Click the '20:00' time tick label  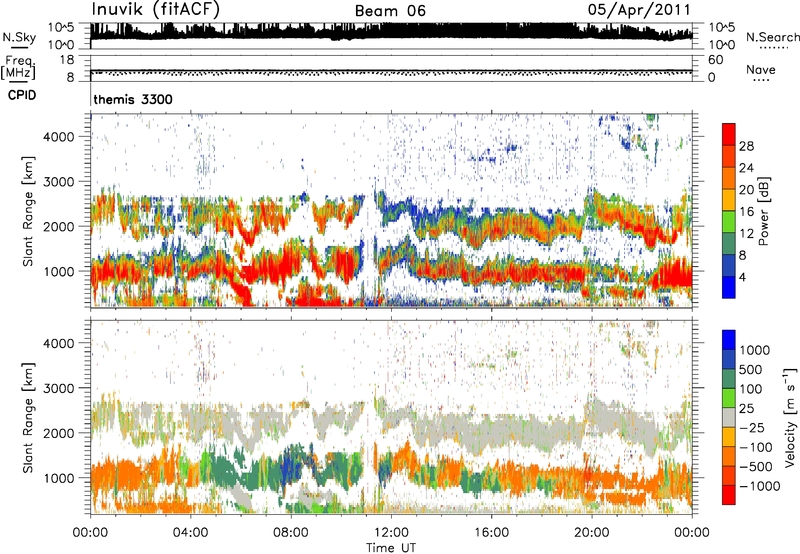click(591, 533)
